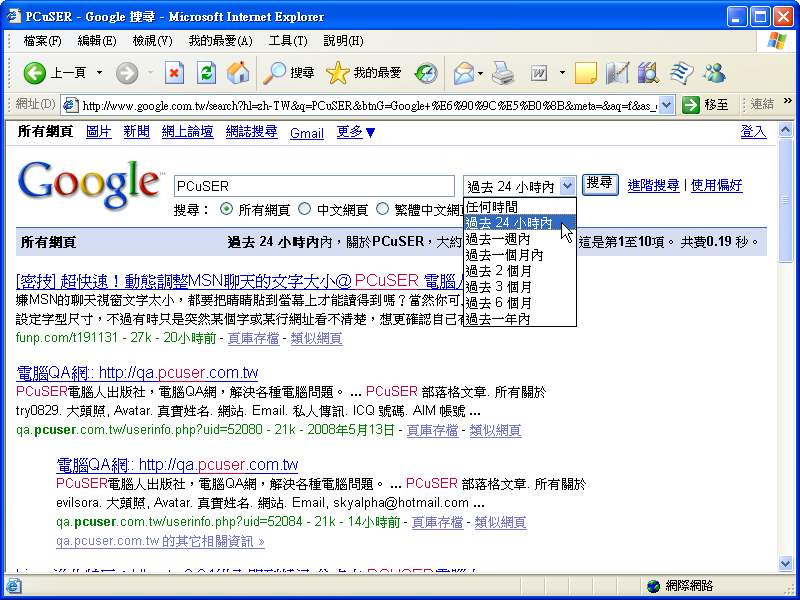This screenshot has height=600, width=800.
Task: Click the yellow note toolbar icon
Action: [585, 73]
